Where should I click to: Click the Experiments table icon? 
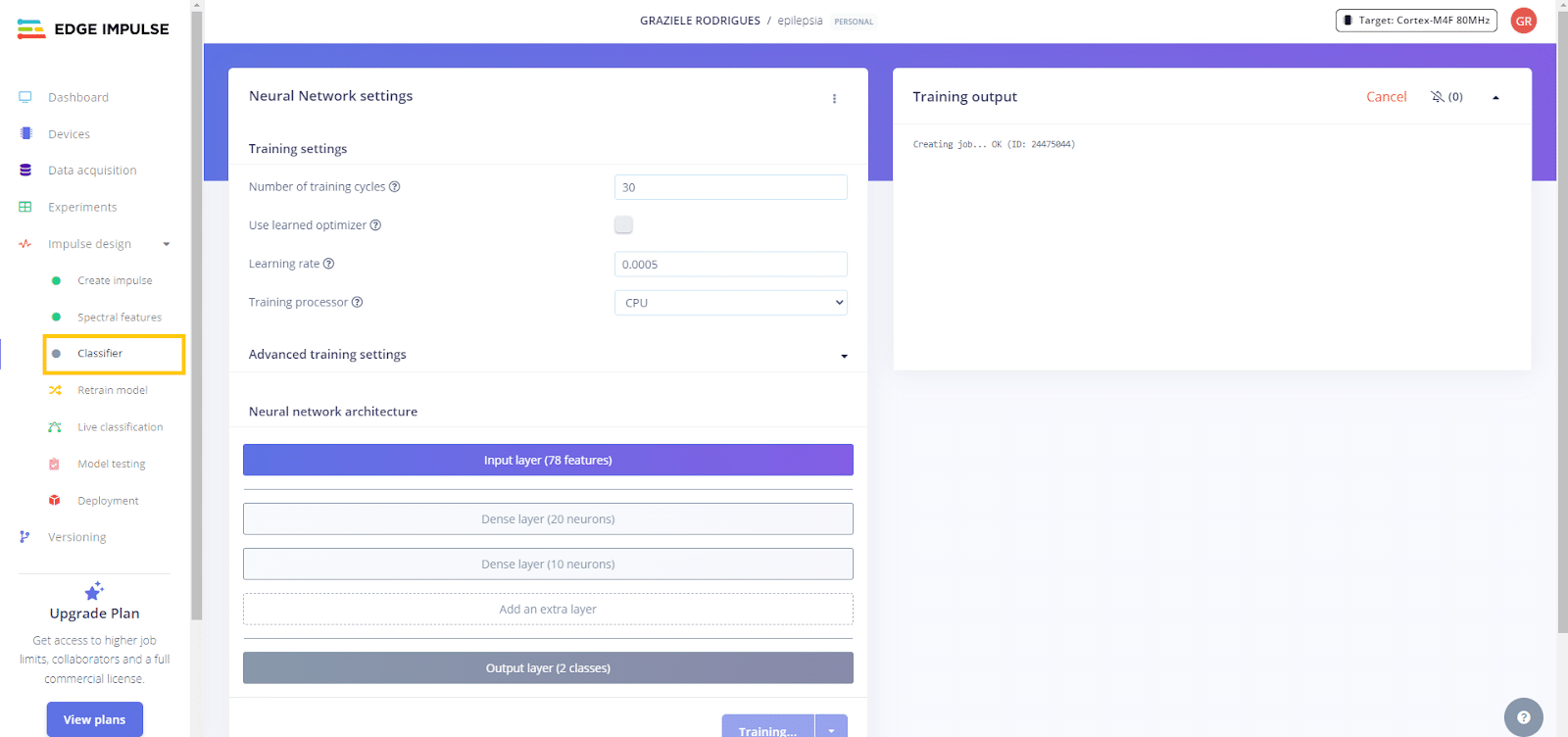(25, 207)
